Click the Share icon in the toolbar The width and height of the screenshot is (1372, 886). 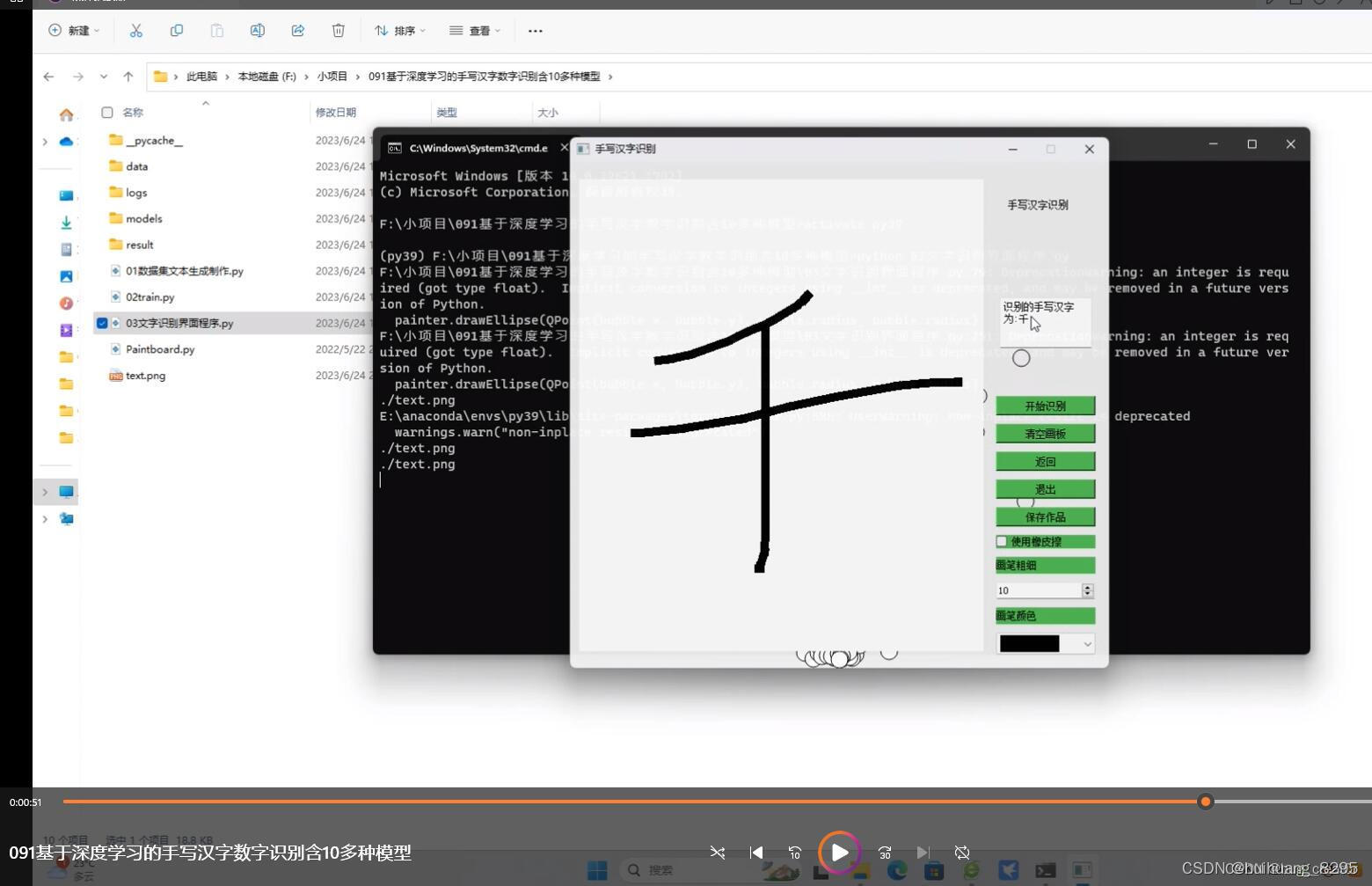[297, 31]
